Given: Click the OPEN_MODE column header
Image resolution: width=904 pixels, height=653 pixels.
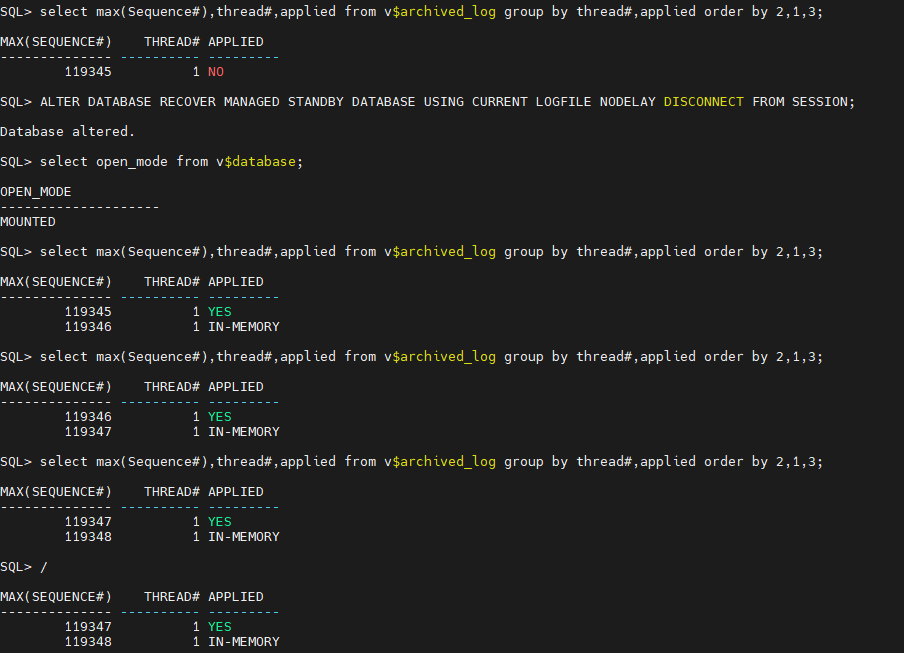Looking at the screenshot, I should click(36, 191).
